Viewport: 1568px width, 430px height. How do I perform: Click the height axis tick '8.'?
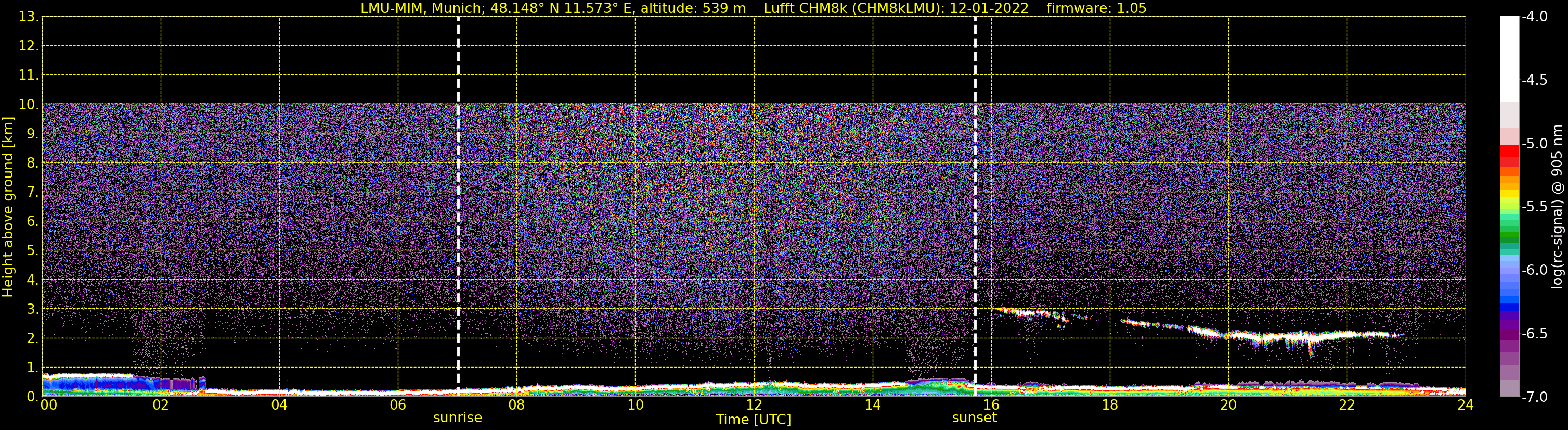(x=32, y=163)
